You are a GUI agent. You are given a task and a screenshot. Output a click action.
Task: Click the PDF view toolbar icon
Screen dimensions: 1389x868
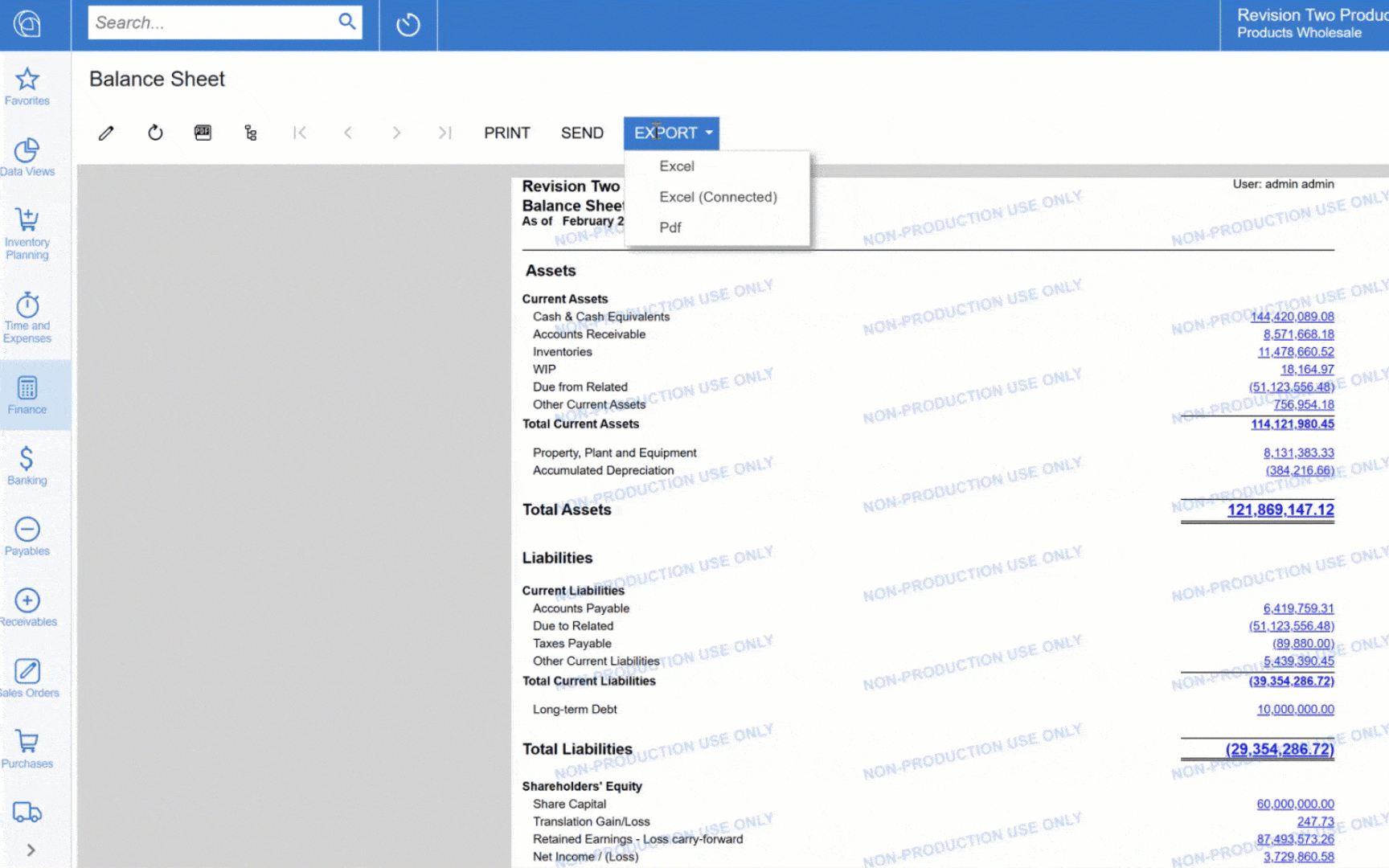point(203,133)
